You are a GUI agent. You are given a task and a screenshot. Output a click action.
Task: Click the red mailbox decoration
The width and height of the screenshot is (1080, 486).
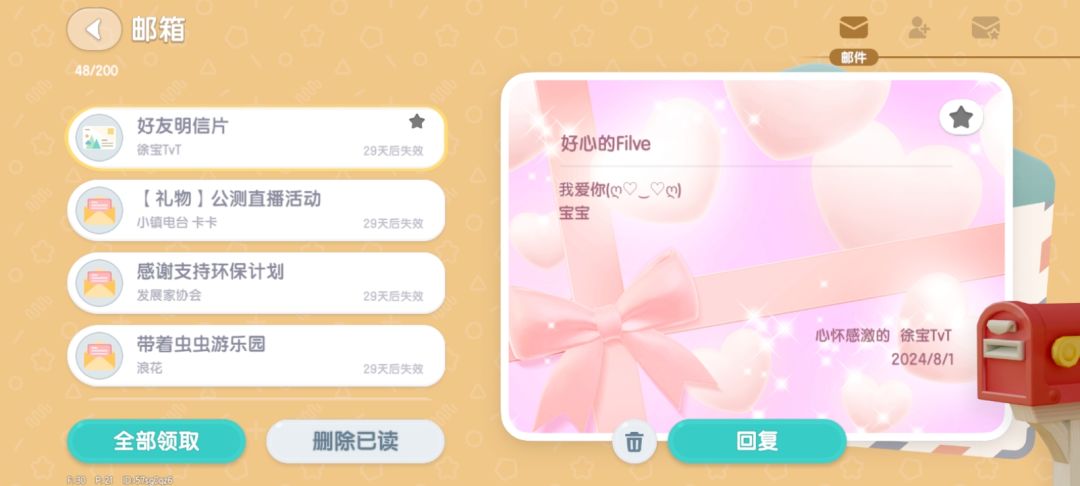[1028, 355]
